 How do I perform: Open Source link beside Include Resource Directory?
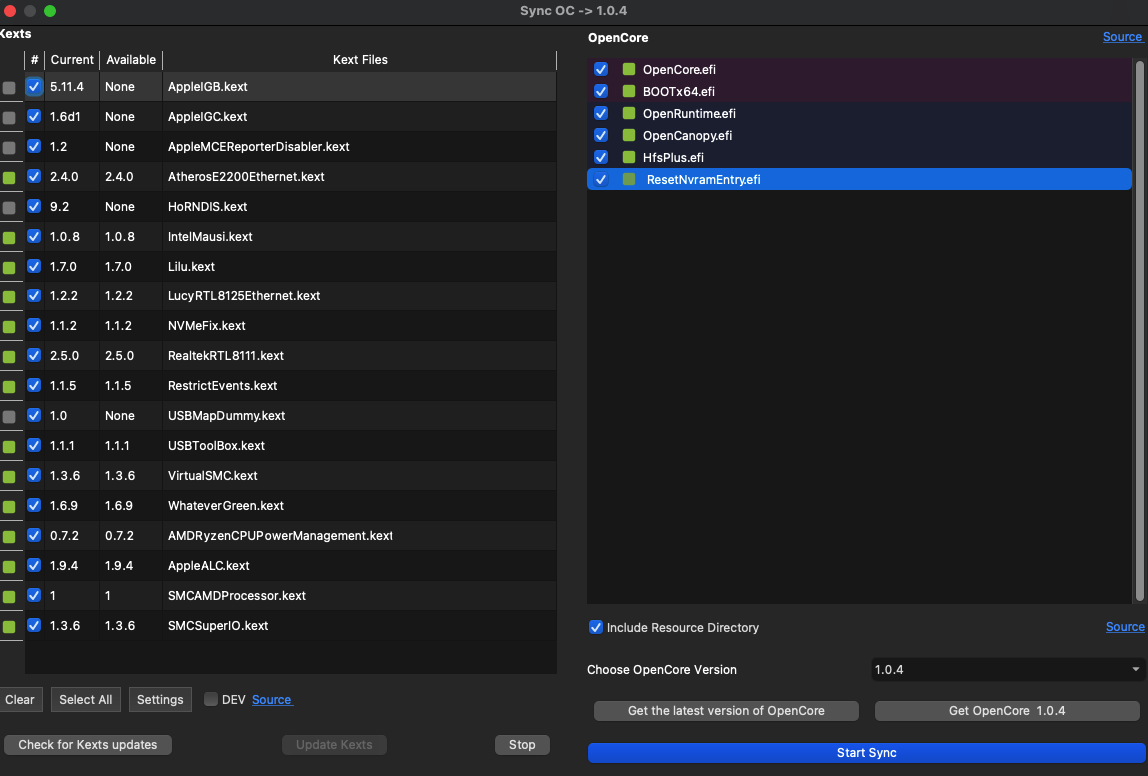pos(1125,627)
